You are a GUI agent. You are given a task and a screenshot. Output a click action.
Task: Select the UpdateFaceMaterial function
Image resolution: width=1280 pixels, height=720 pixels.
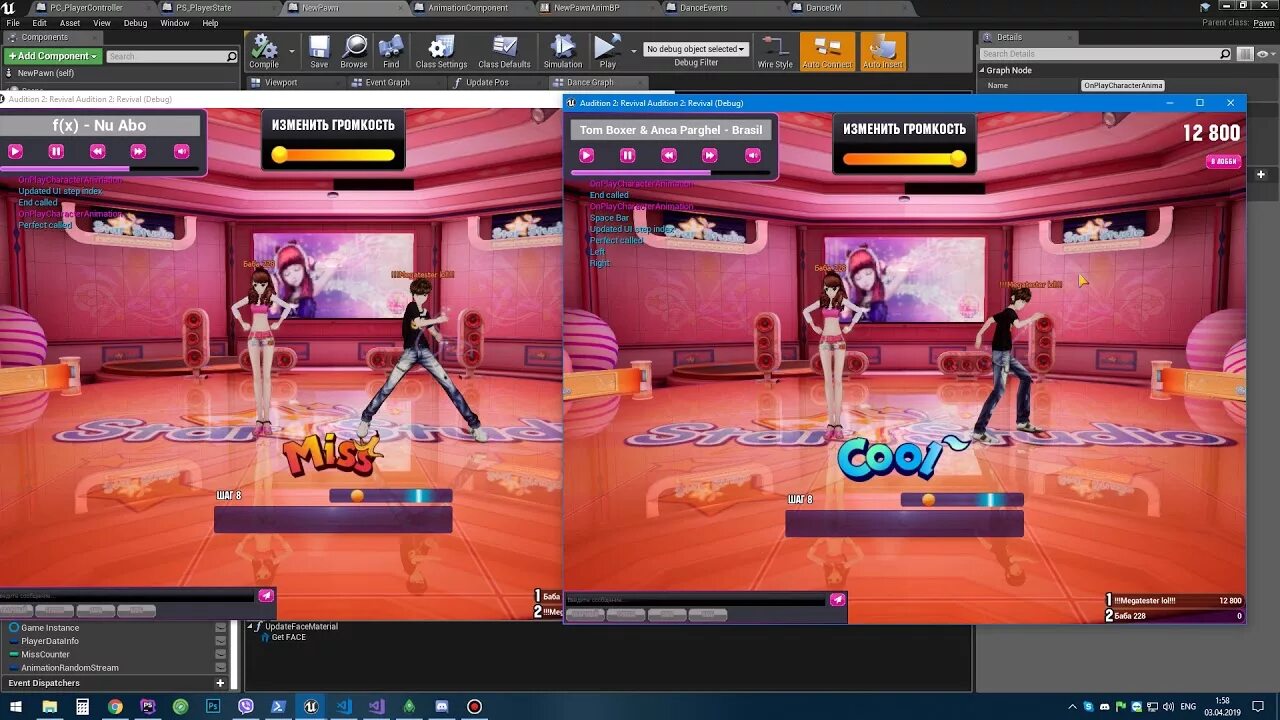coord(301,627)
